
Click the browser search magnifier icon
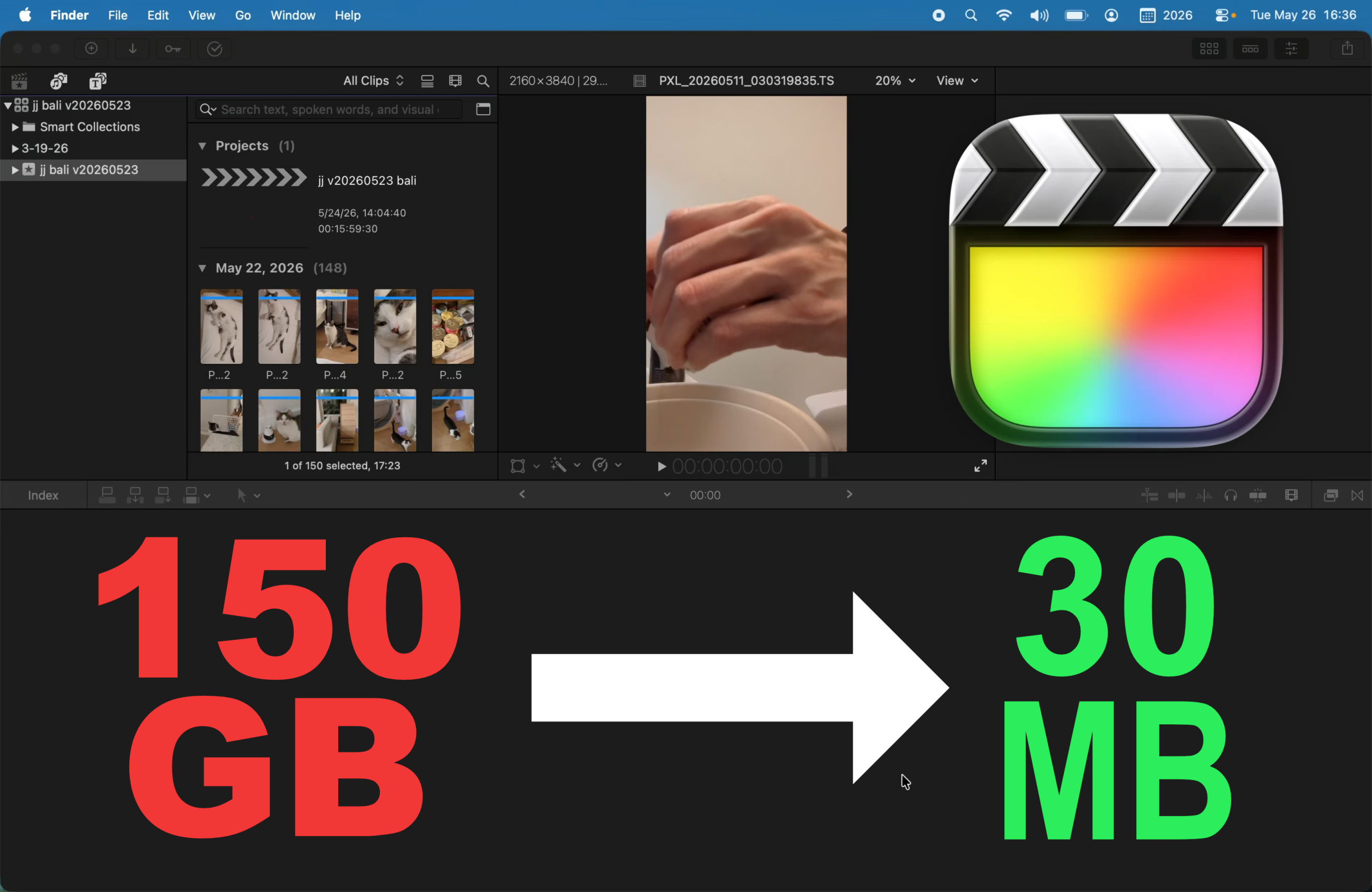pos(483,81)
